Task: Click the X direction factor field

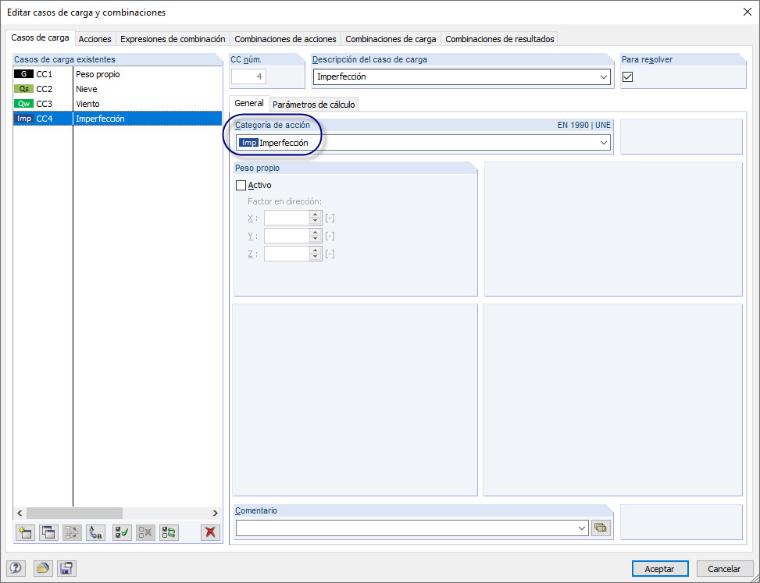Action: coord(287,218)
